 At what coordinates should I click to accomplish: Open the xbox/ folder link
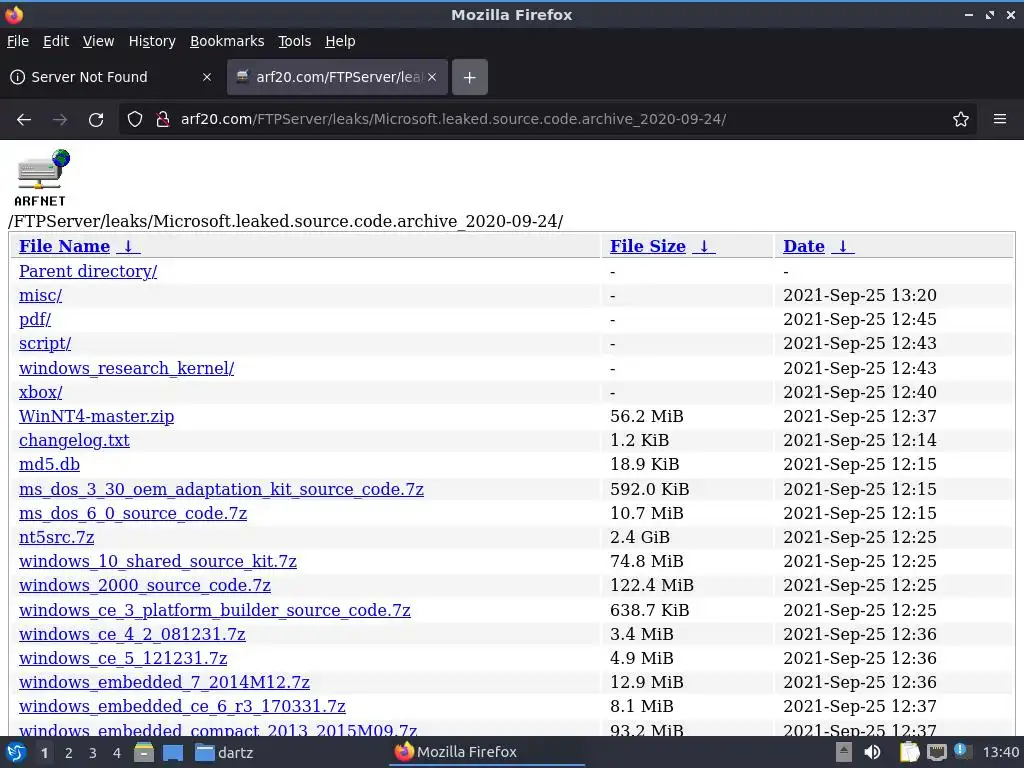40,392
